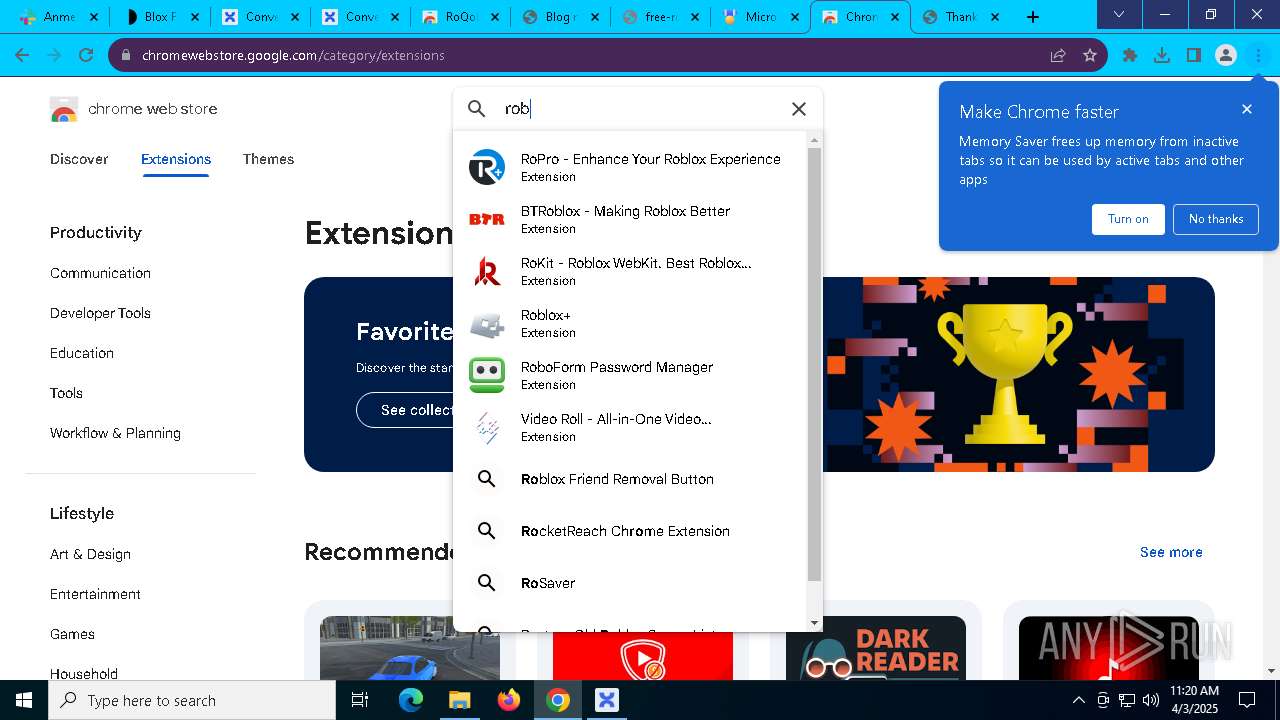Open Workflow & Planning category

115,433
